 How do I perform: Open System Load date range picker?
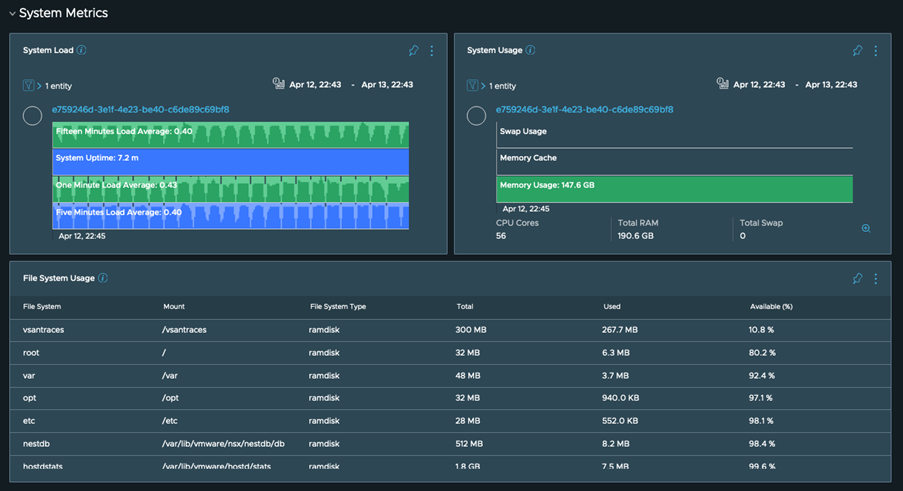tap(279, 85)
